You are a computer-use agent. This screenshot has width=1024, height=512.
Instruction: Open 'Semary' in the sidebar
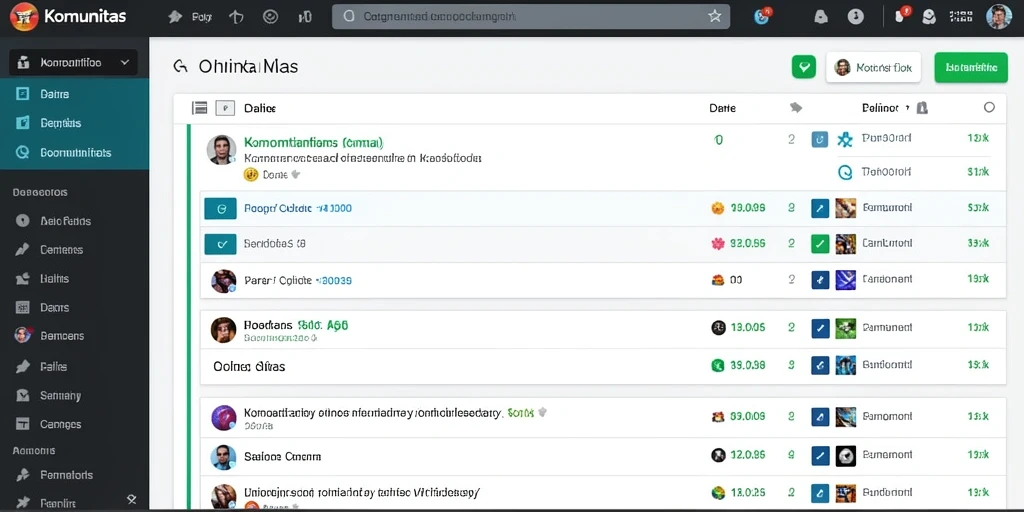pyautogui.click(x=60, y=395)
